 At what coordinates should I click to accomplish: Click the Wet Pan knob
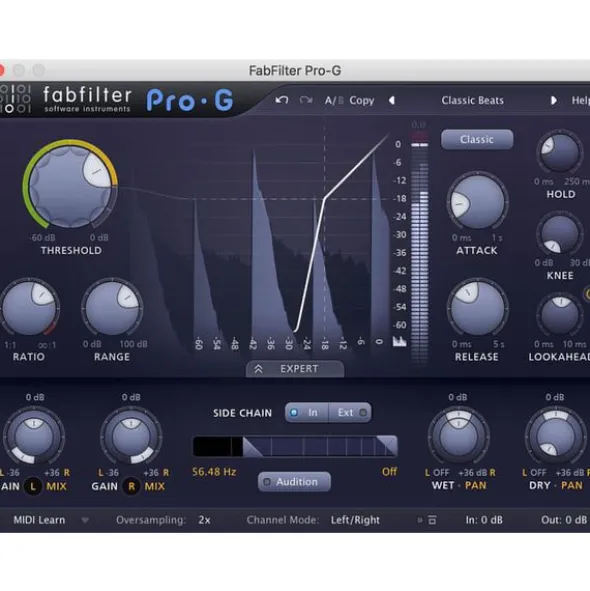coord(458,437)
